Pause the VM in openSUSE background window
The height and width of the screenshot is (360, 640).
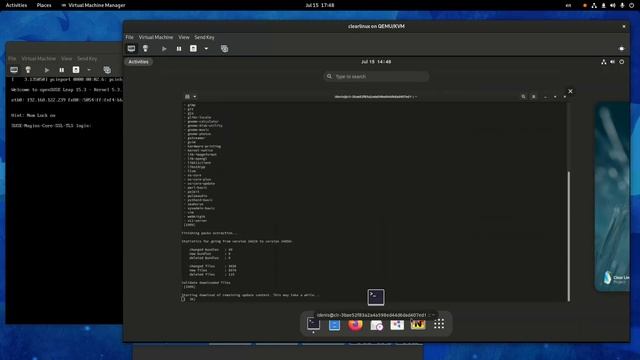62,70
